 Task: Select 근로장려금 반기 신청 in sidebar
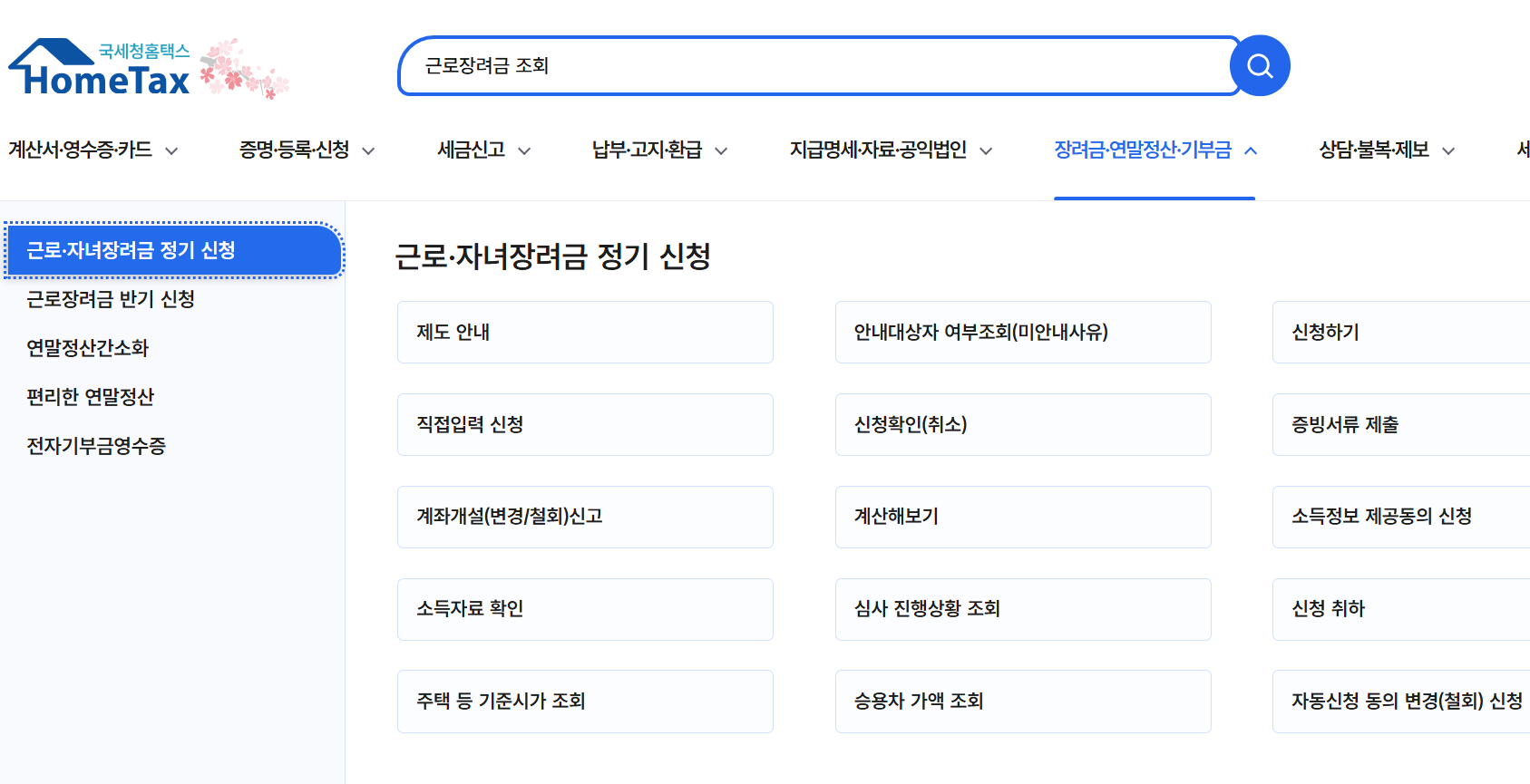tap(111, 299)
